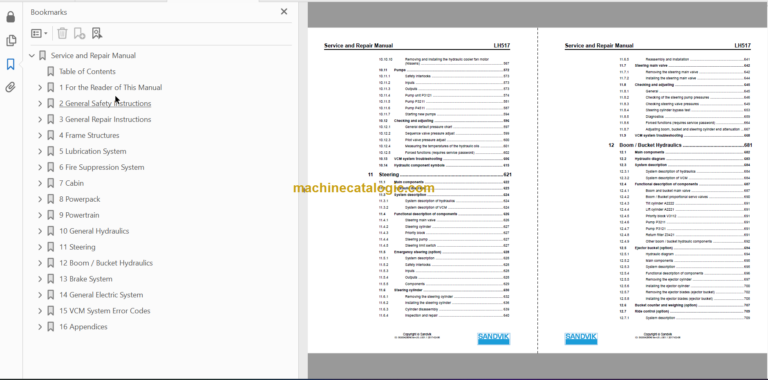Go to 9 Powertrain bookmark
This screenshot has width=768, height=380.
[79, 215]
